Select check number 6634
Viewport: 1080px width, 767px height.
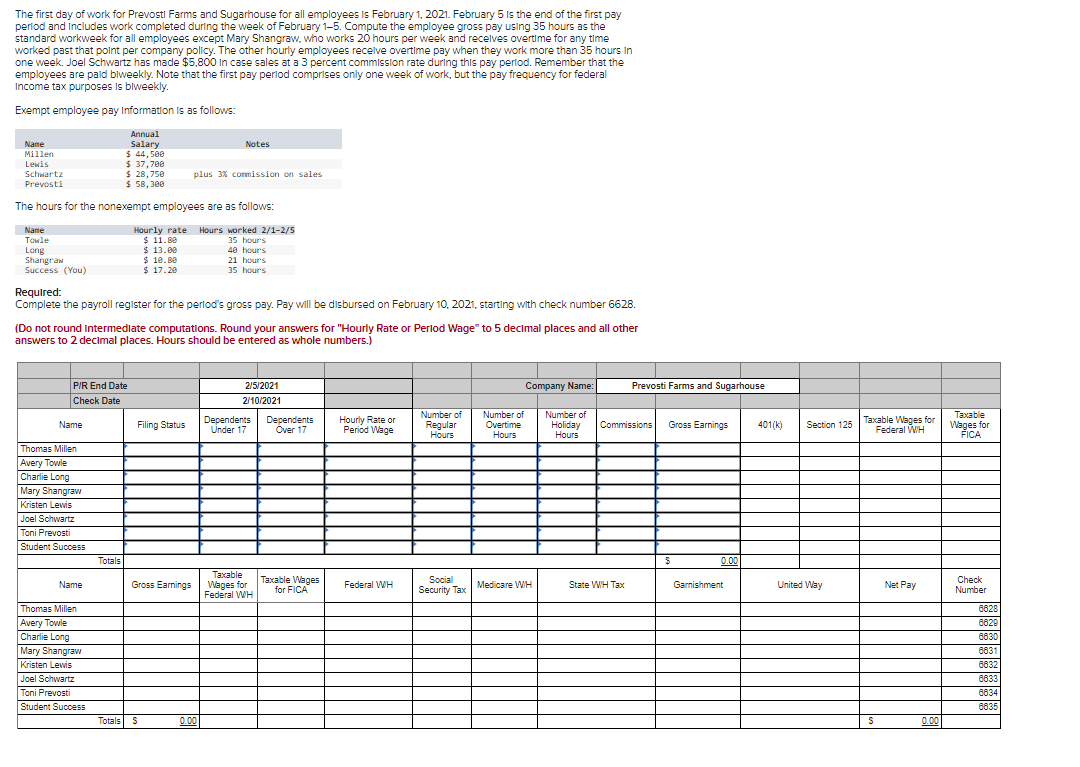point(988,693)
